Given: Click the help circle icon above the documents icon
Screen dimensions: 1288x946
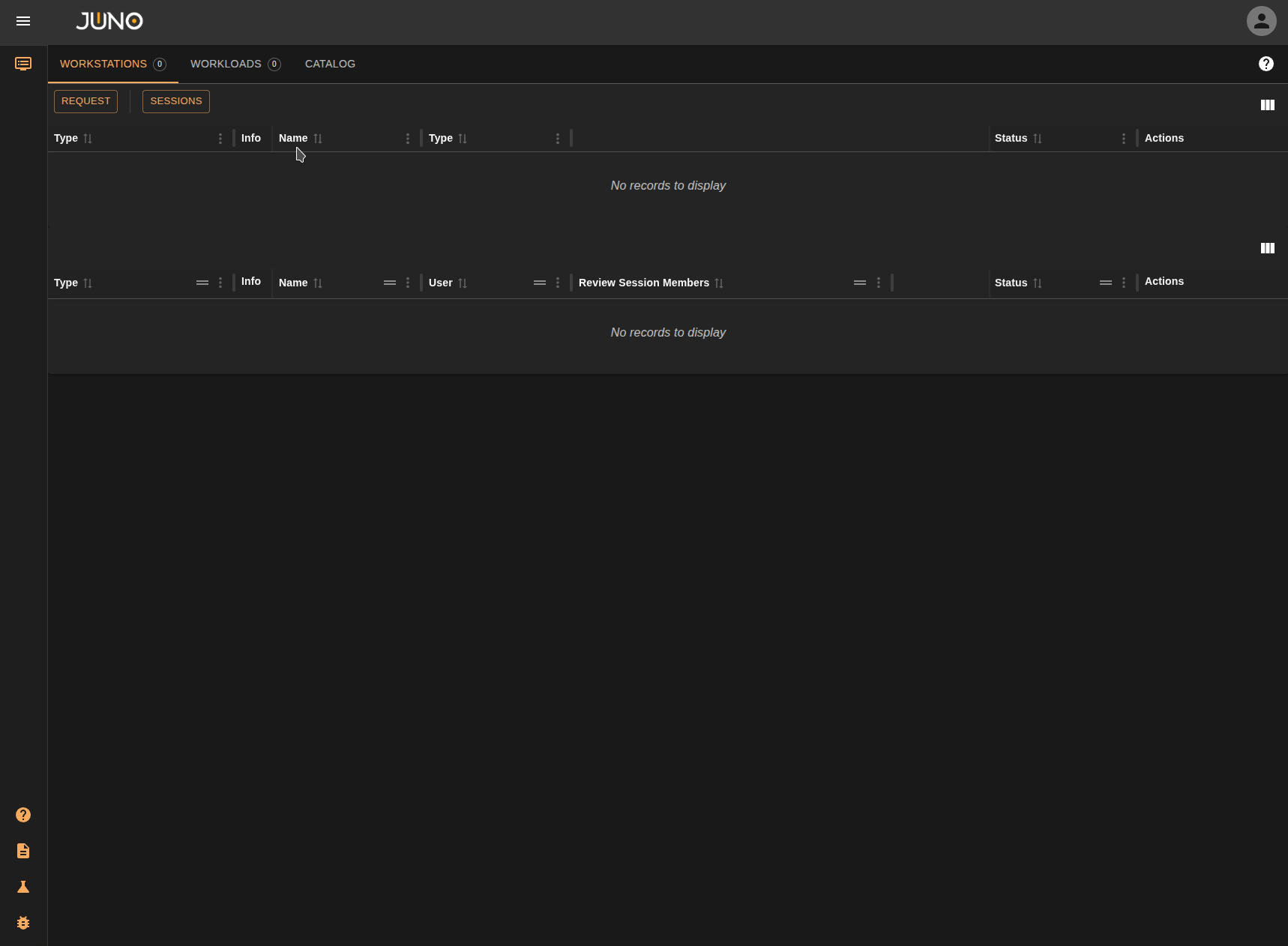Looking at the screenshot, I should [23, 815].
